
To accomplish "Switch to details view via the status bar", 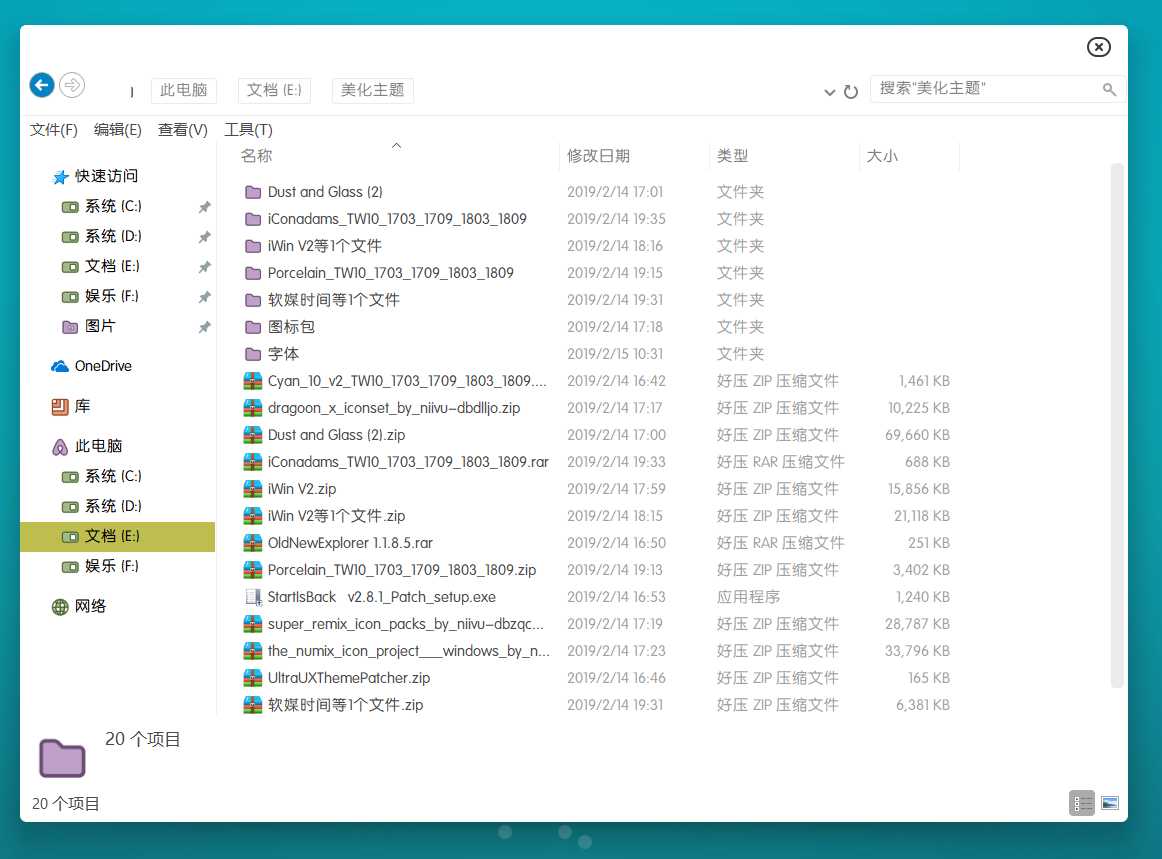I will (x=1082, y=803).
